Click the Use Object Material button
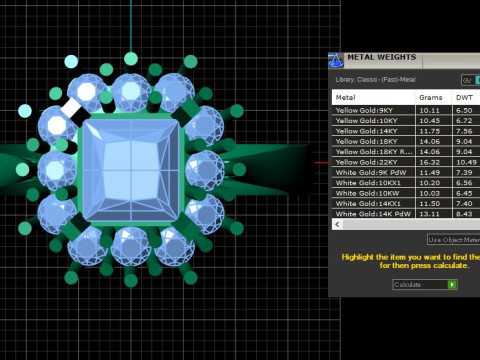The width and height of the screenshot is (480, 360). coord(454,240)
